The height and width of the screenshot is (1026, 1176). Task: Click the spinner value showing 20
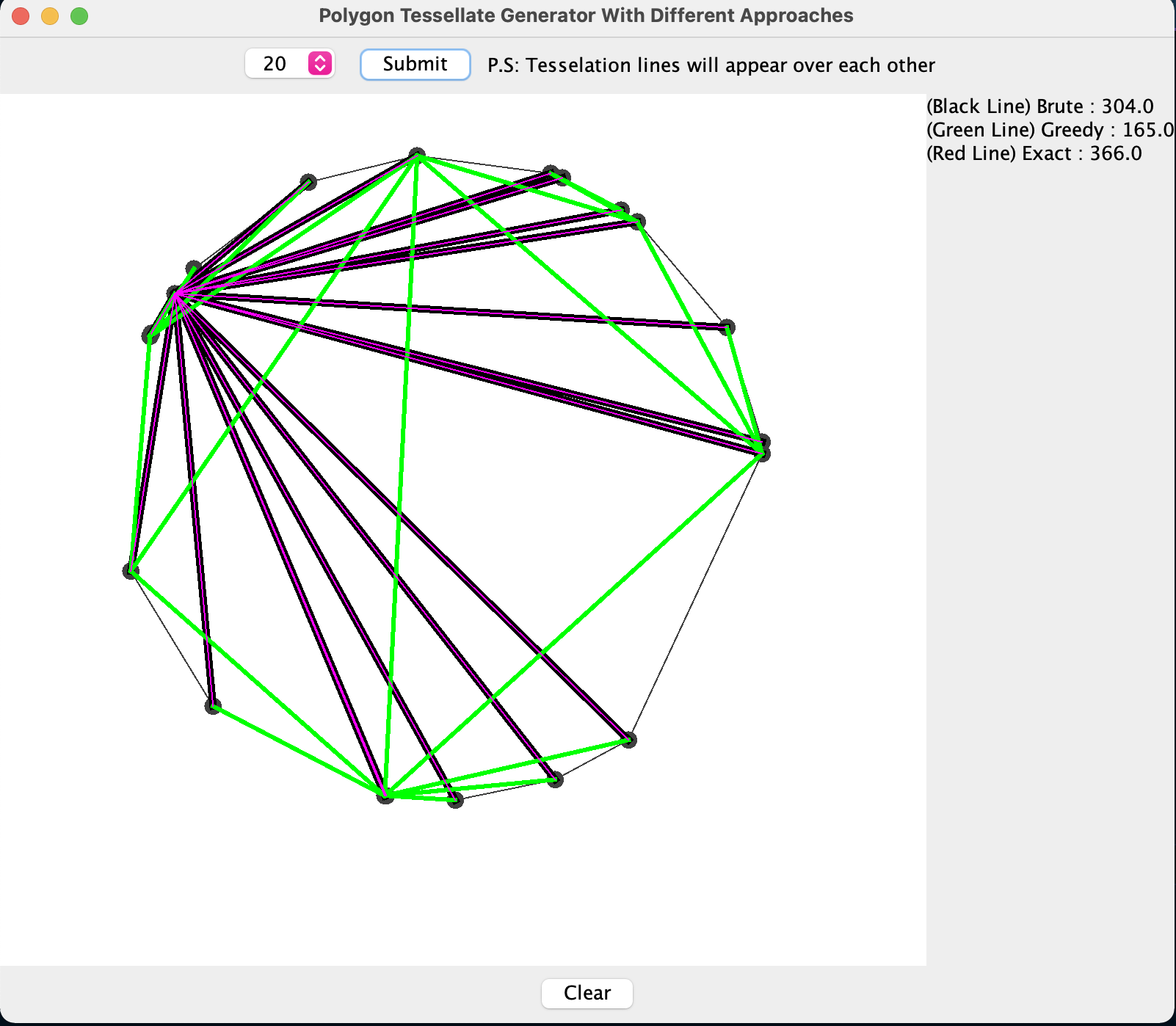coord(275,64)
